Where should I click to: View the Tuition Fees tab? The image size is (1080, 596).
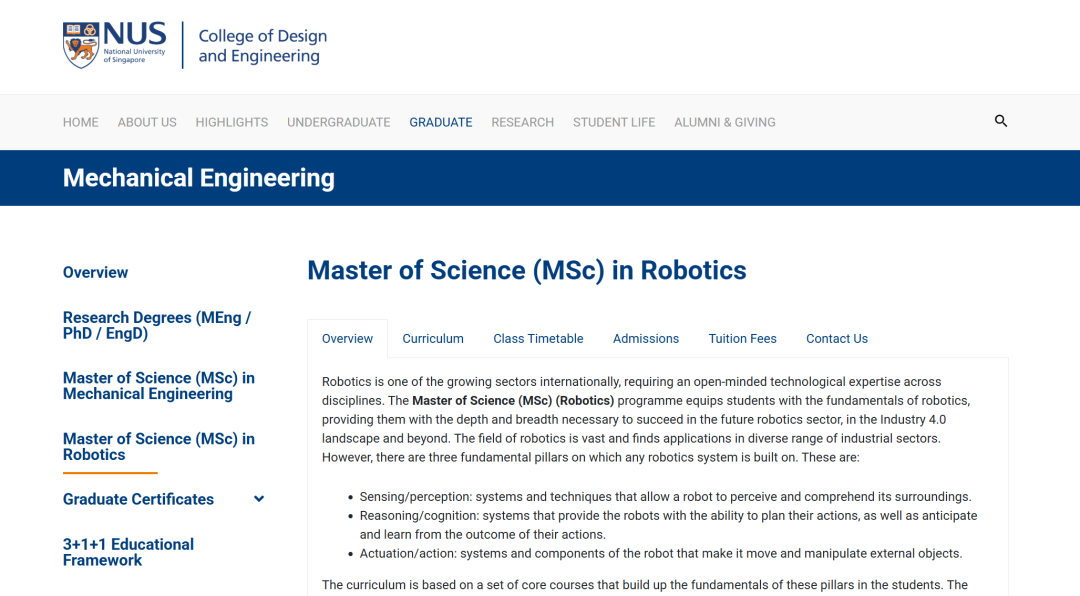(742, 339)
